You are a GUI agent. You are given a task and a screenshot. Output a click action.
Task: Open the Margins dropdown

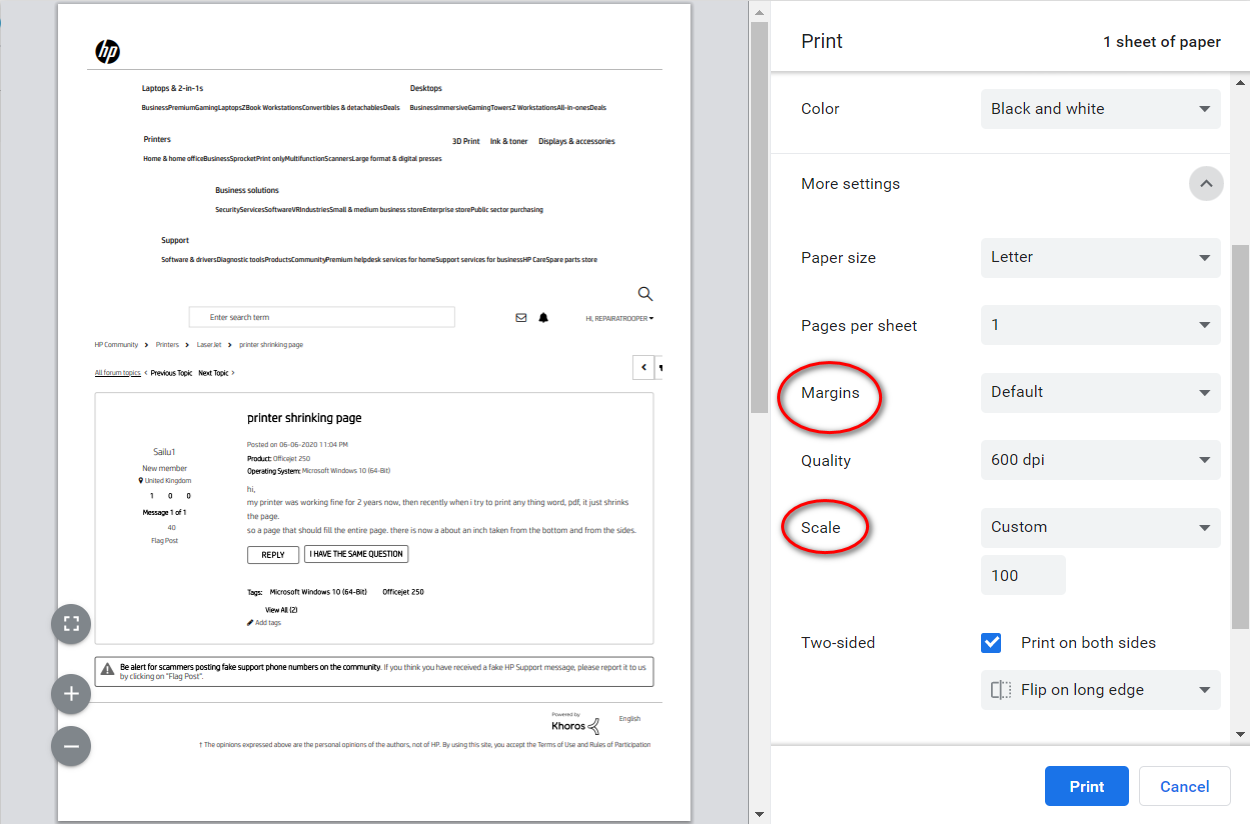click(x=1100, y=393)
